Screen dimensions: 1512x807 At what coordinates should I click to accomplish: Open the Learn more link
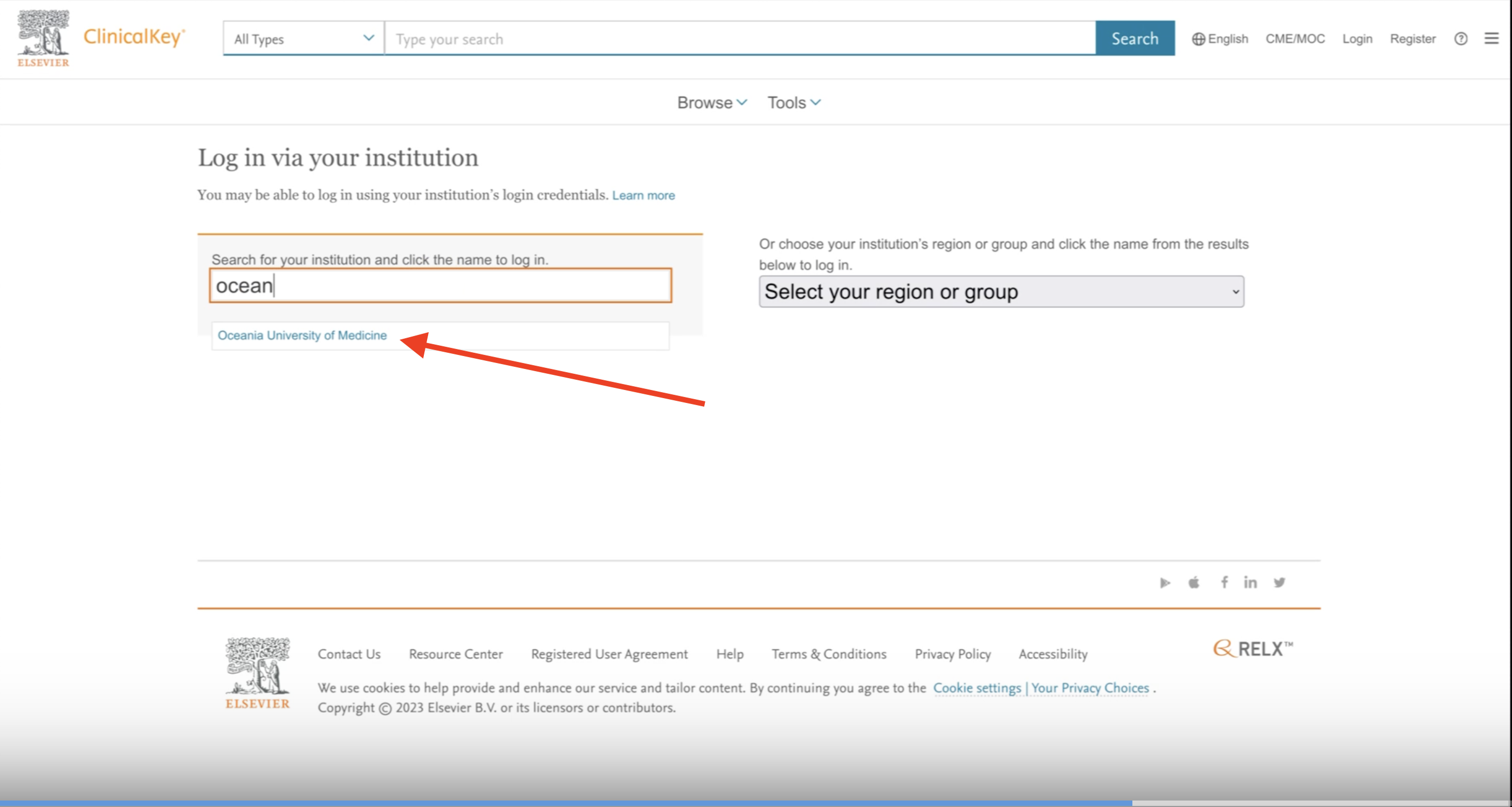point(643,196)
